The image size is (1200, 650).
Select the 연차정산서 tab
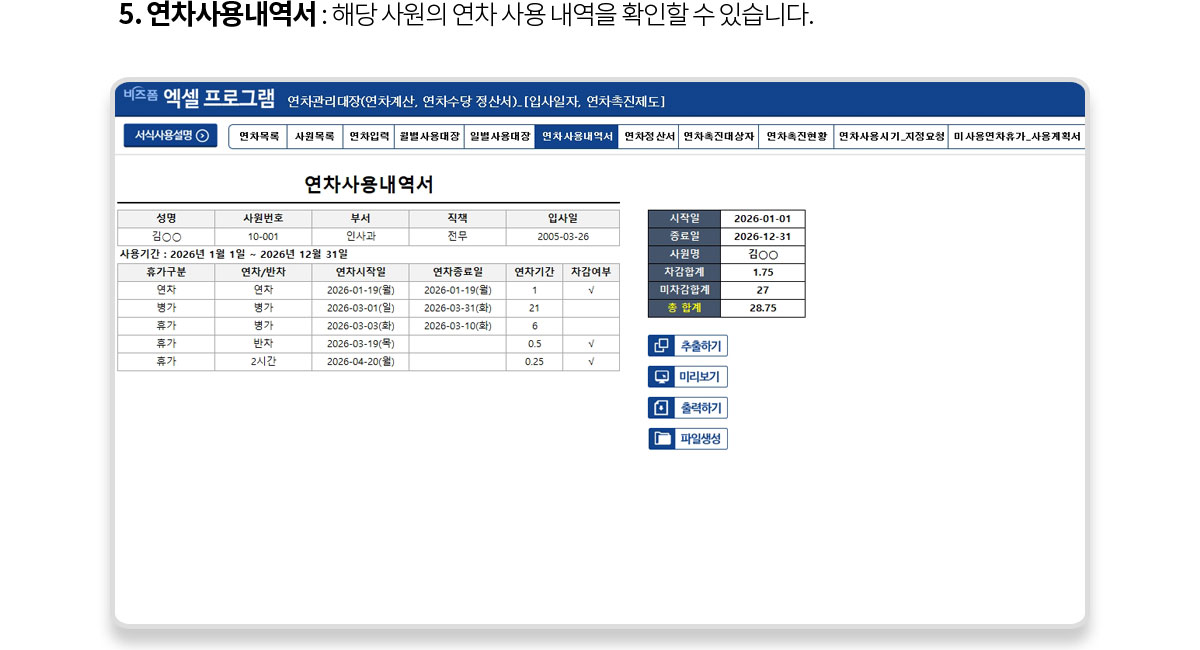tap(649, 137)
